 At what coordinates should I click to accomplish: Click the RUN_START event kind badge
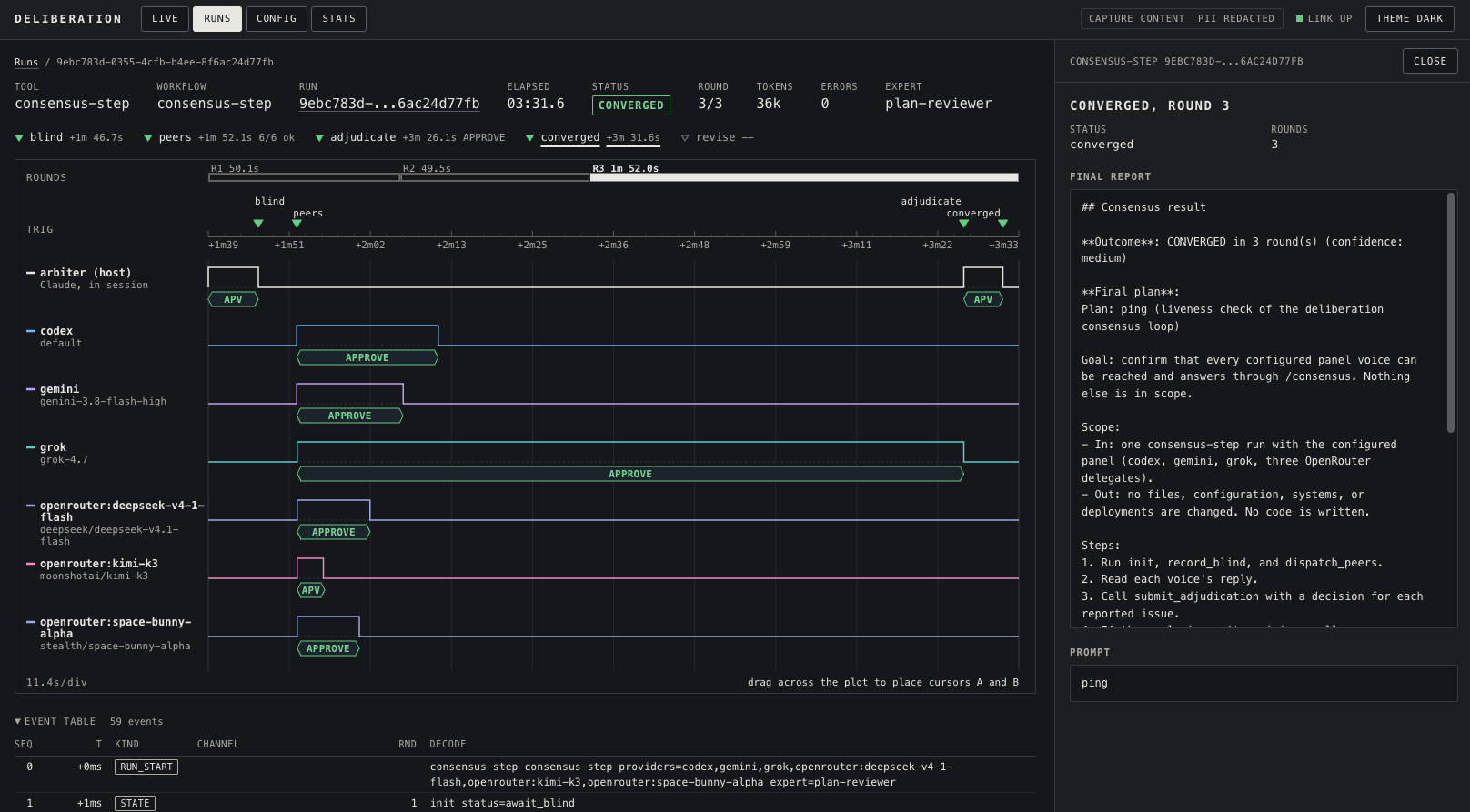click(146, 767)
